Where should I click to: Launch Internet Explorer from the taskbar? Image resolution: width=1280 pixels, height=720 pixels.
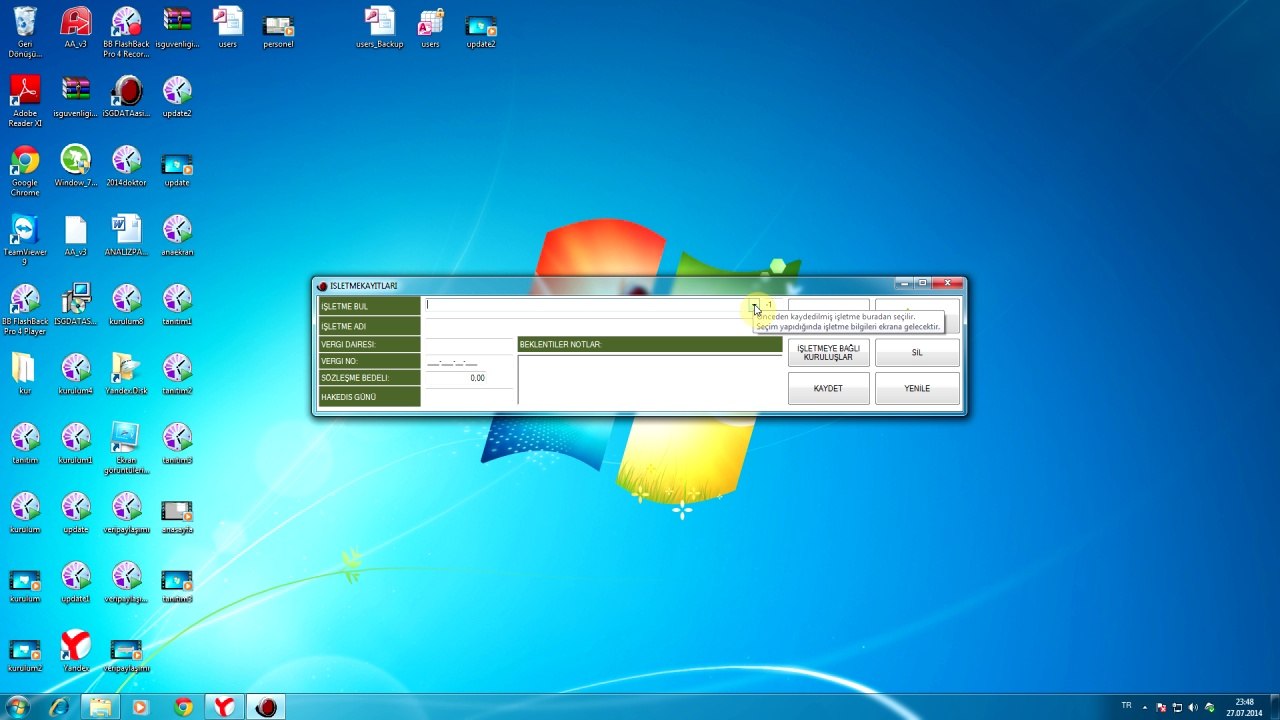point(59,707)
